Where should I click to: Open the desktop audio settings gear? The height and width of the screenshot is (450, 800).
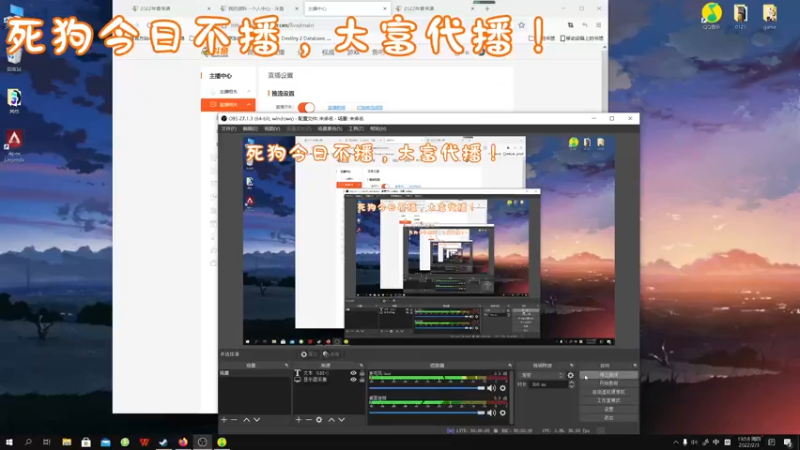[x=503, y=412]
